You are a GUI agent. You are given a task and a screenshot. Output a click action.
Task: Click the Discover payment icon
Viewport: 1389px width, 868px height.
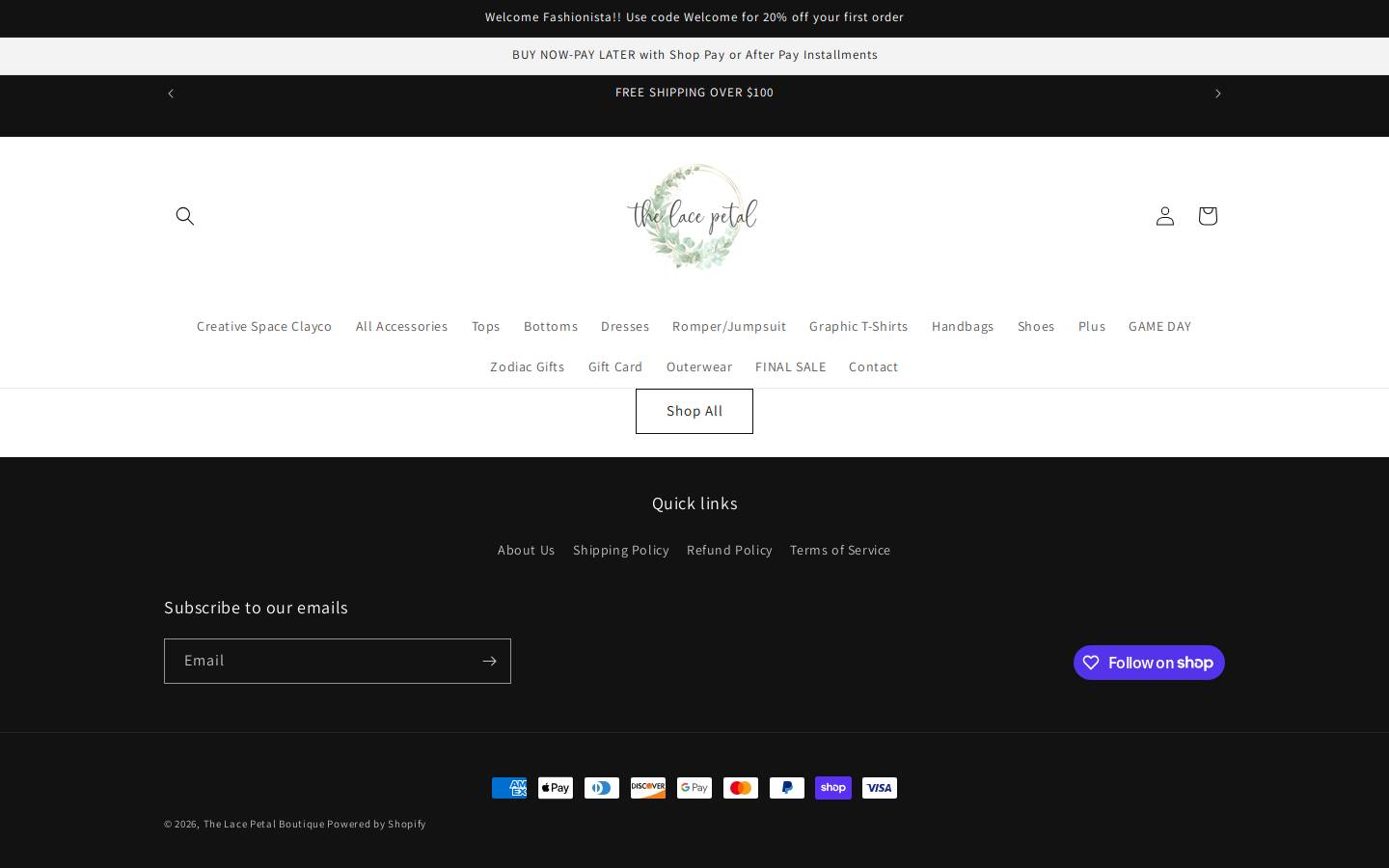pos(648,788)
